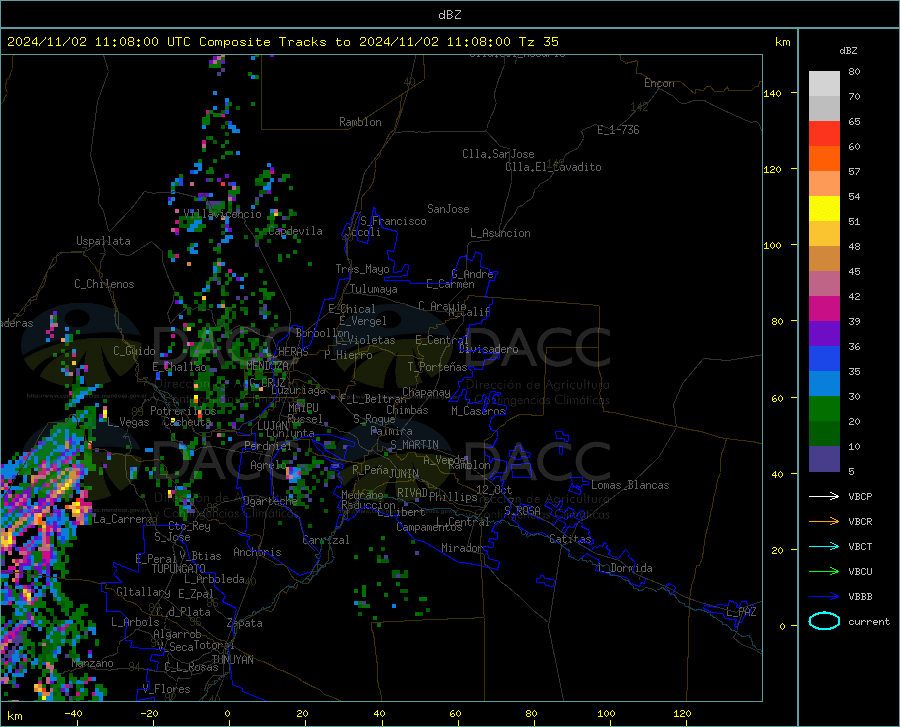Click the dBZ title at top
Image resolution: width=900 pixels, height=727 pixels.
click(x=449, y=15)
